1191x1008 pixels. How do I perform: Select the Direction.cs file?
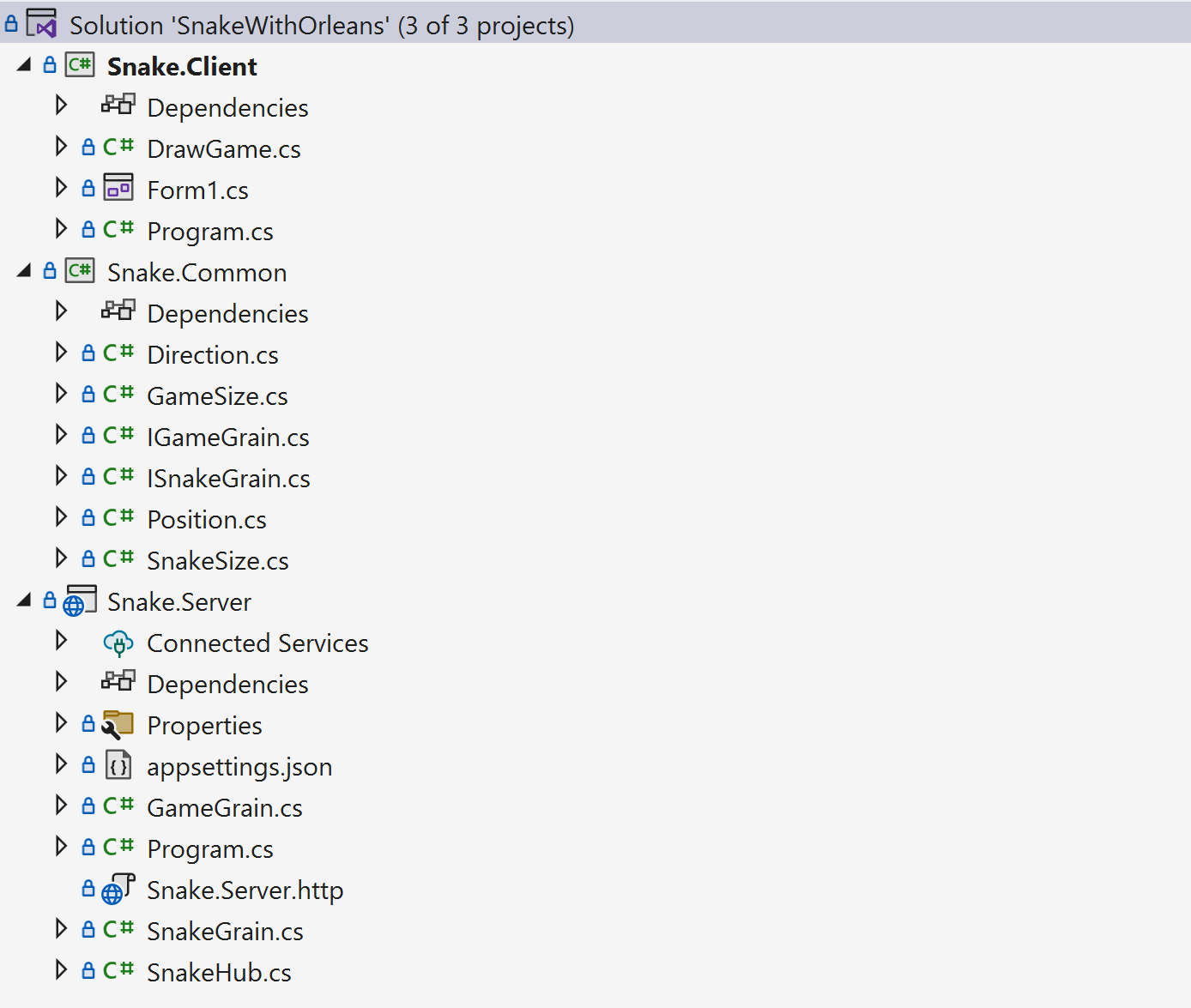point(213,355)
